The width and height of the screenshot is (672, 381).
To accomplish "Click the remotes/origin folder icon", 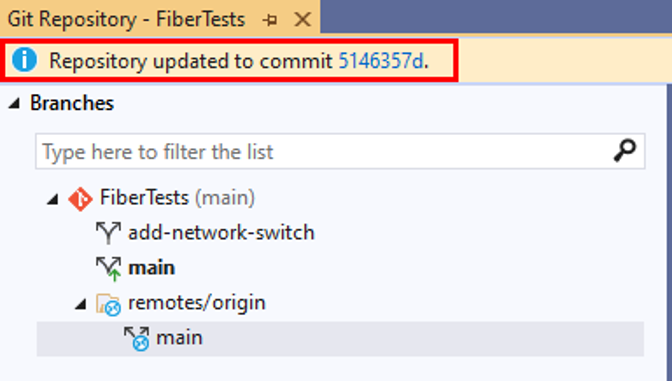I will click(108, 304).
